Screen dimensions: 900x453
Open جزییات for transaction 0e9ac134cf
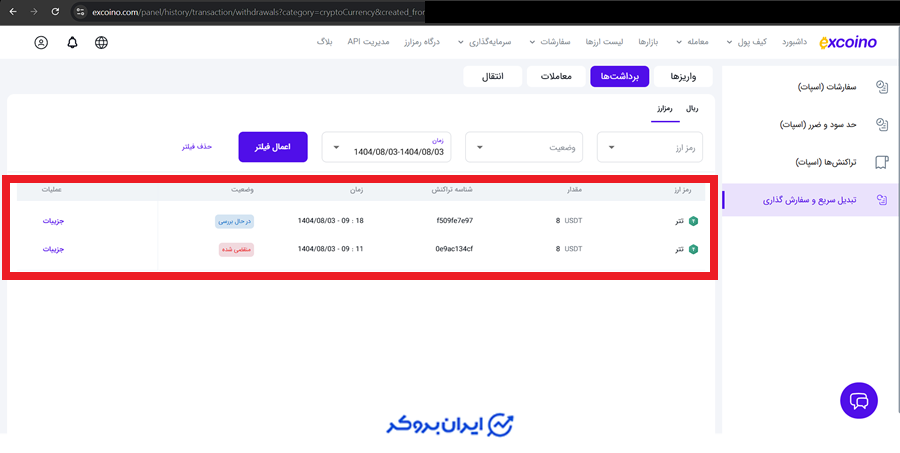(53, 249)
